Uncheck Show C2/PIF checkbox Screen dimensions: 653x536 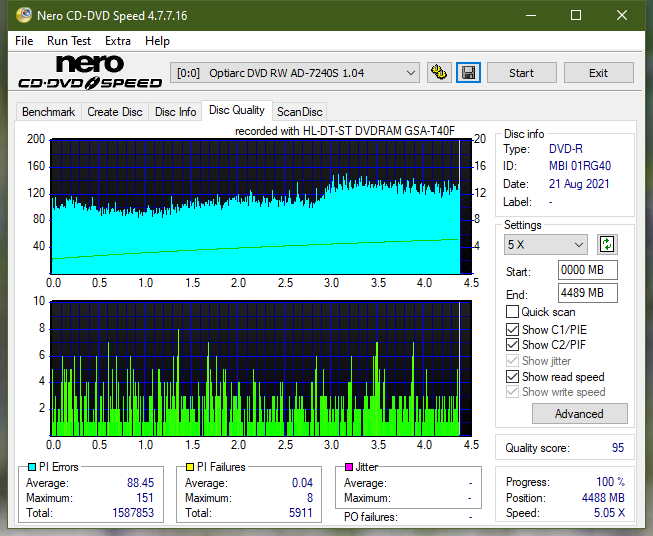512,345
